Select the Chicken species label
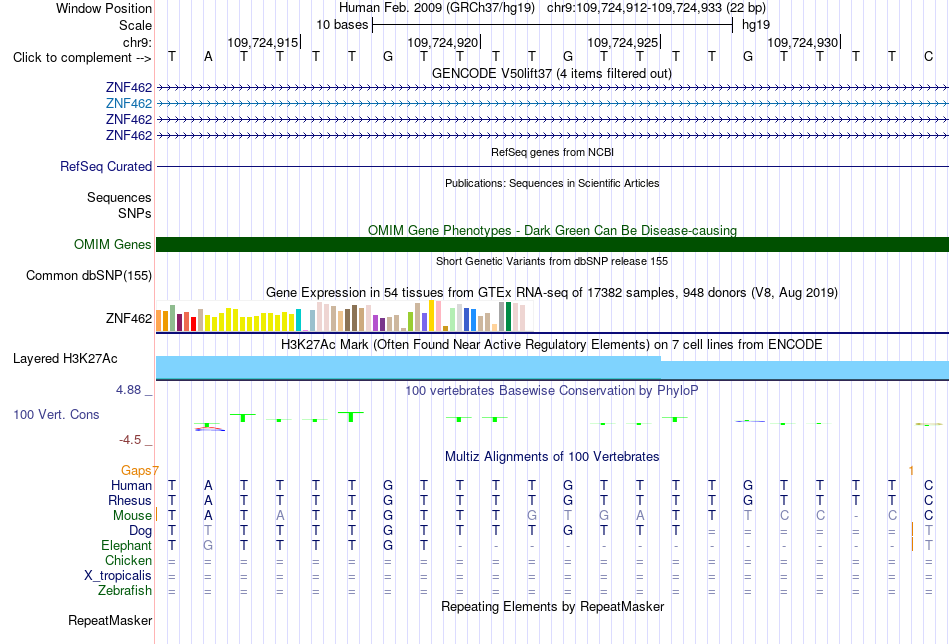This screenshot has width=950, height=644. click(x=128, y=561)
